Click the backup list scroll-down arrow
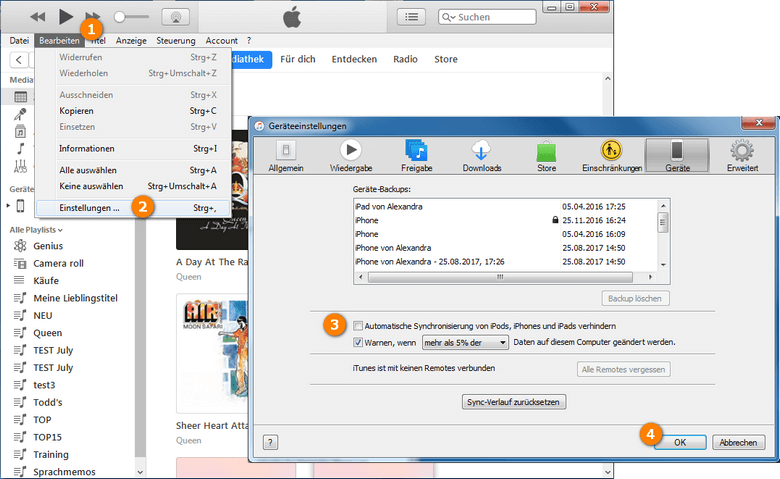The height and width of the screenshot is (479, 780). (x=663, y=265)
